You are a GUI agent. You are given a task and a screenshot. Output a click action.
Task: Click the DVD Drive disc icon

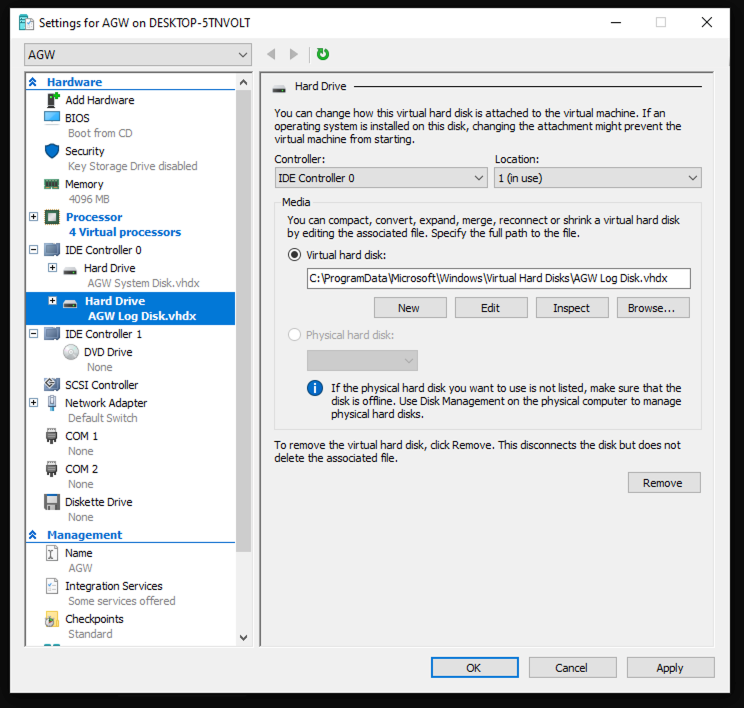(x=71, y=352)
